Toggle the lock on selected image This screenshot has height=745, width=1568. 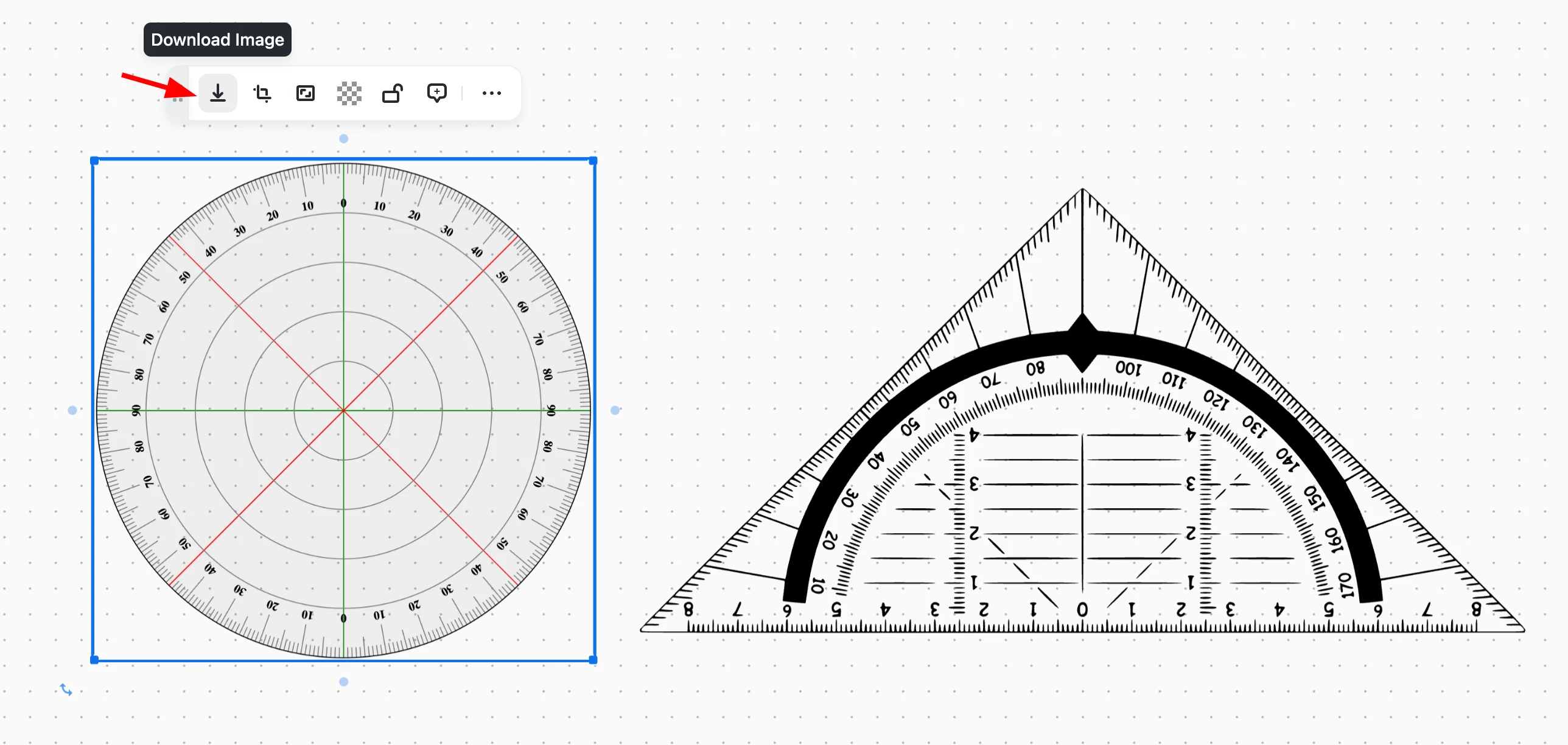[x=393, y=93]
